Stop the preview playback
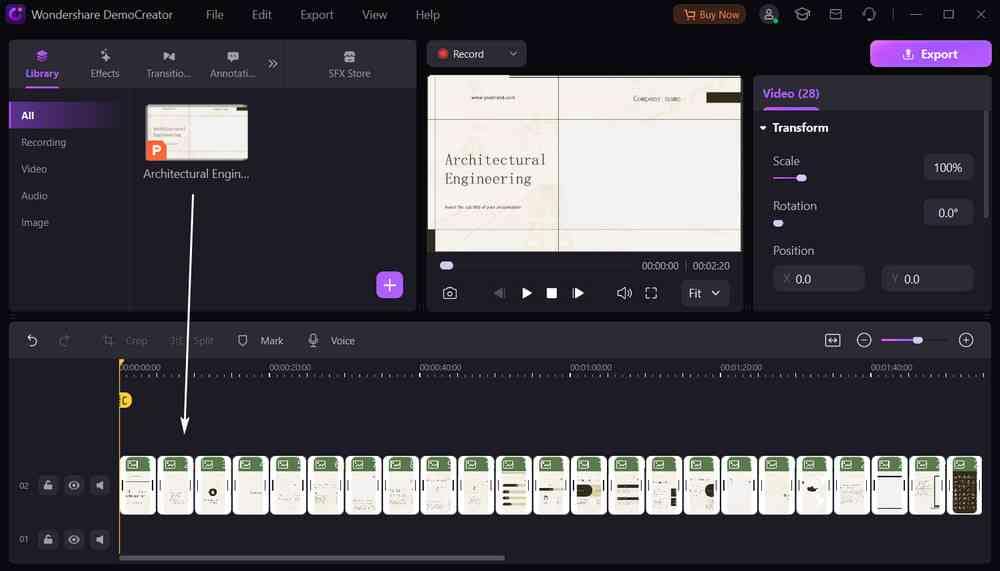 click(552, 293)
